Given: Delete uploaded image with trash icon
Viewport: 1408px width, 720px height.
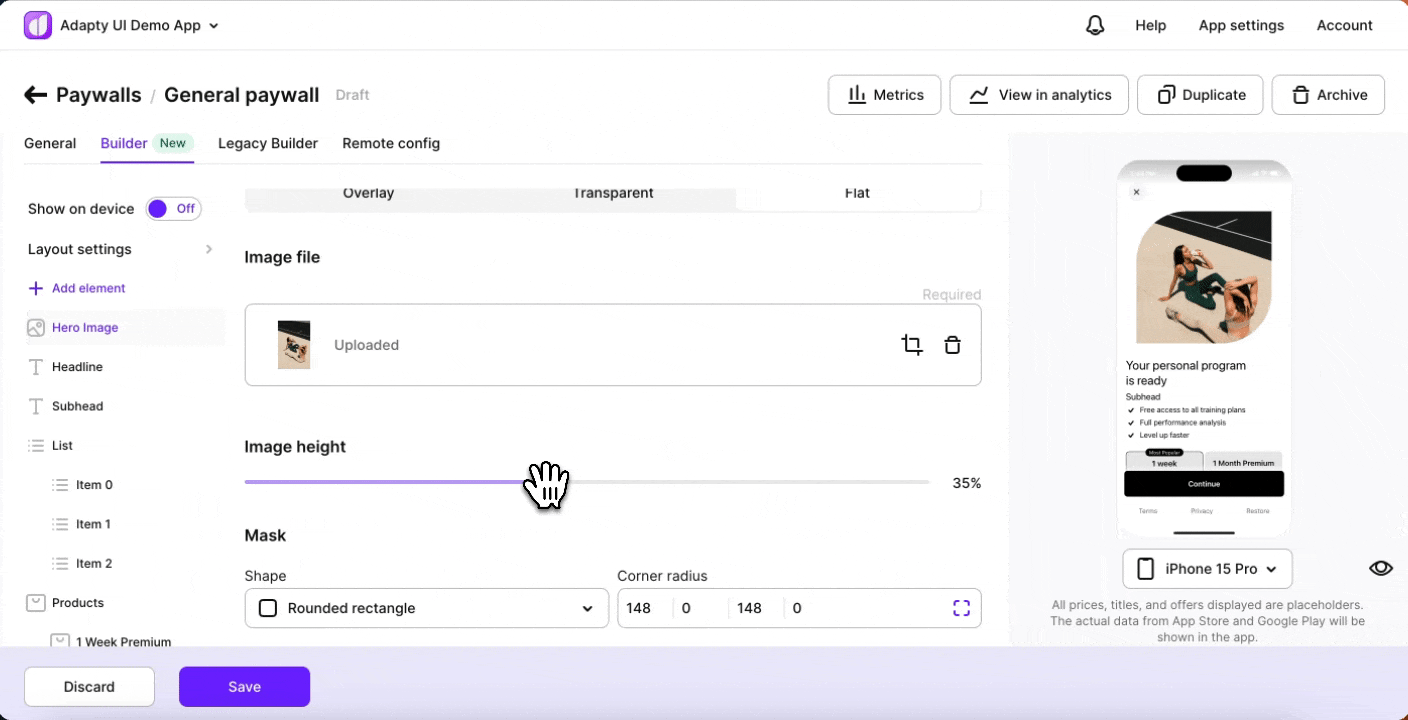Looking at the screenshot, I should coord(952,345).
